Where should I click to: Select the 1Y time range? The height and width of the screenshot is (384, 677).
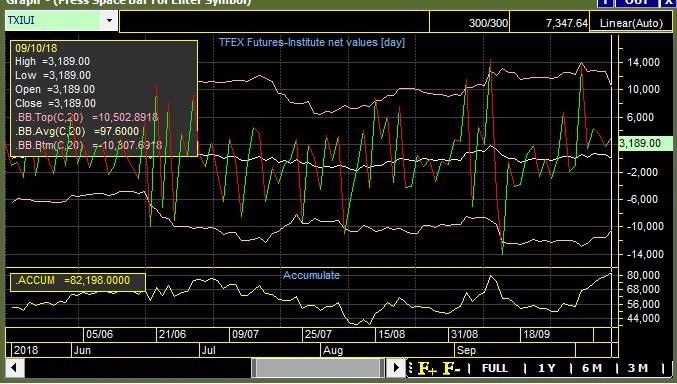546,368
